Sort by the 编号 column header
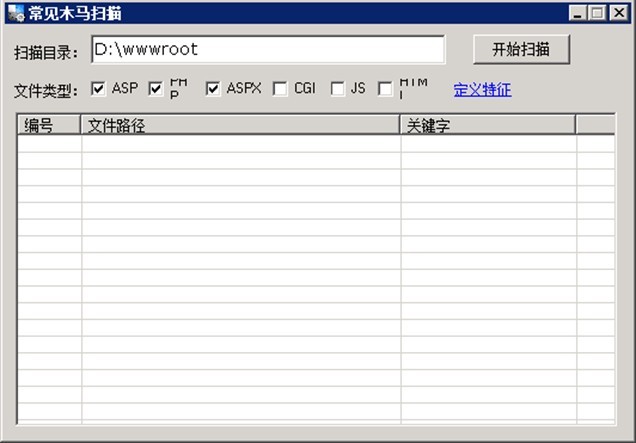Viewport: 636px width, 443px height. (49, 124)
